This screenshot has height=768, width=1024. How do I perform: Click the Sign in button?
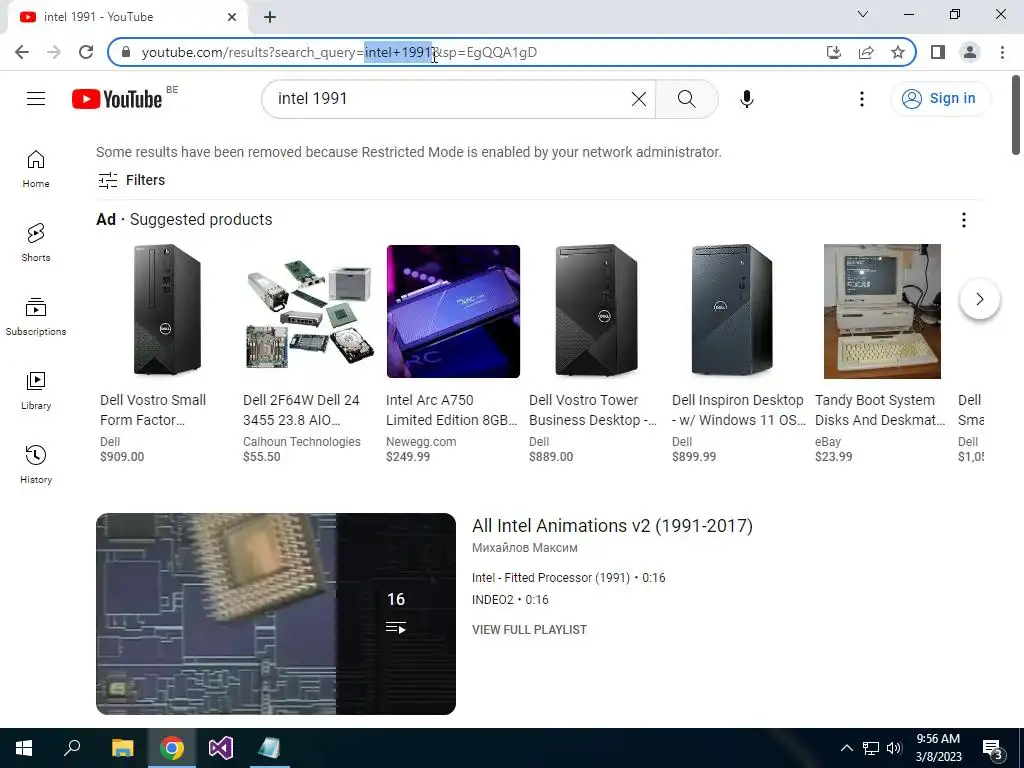(940, 99)
